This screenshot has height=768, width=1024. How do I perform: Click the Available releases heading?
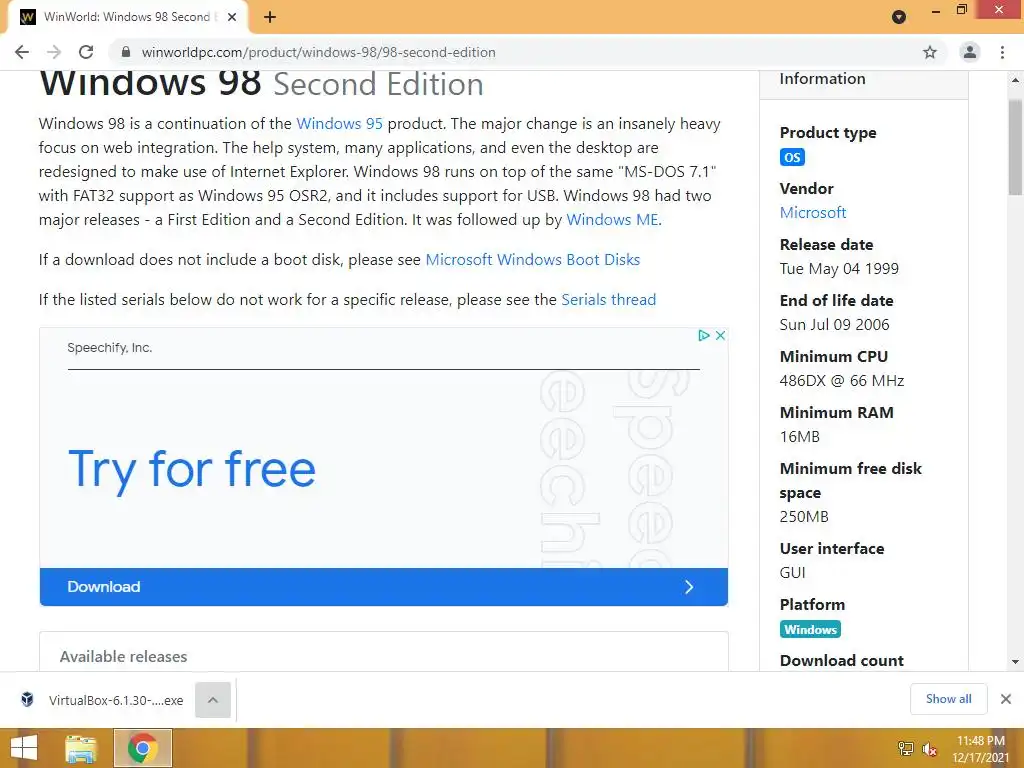click(123, 656)
